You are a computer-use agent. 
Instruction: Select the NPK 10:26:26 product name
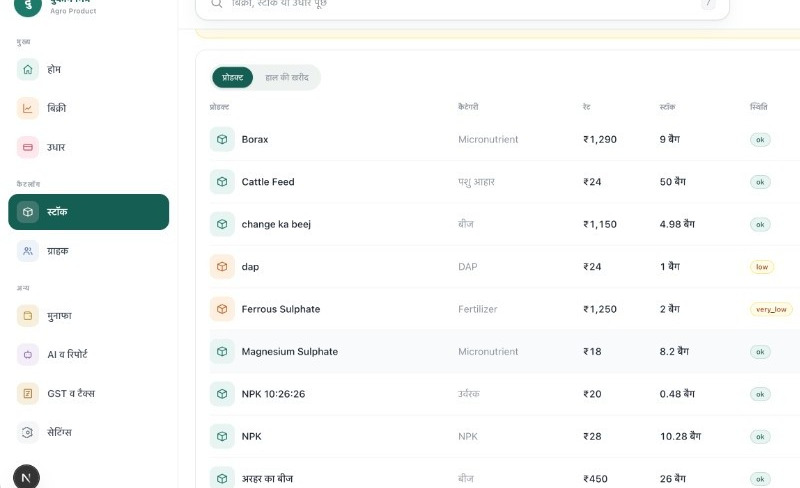click(273, 394)
